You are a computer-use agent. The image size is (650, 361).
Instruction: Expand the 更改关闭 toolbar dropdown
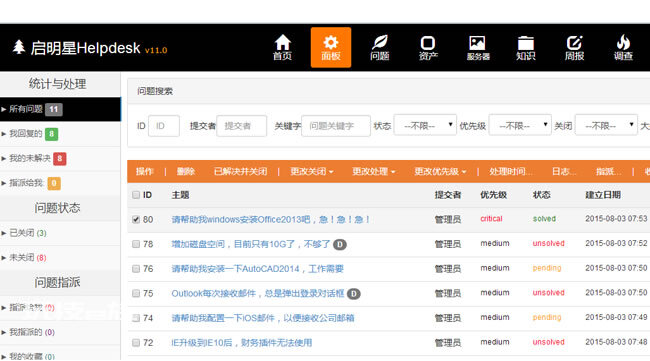point(311,172)
